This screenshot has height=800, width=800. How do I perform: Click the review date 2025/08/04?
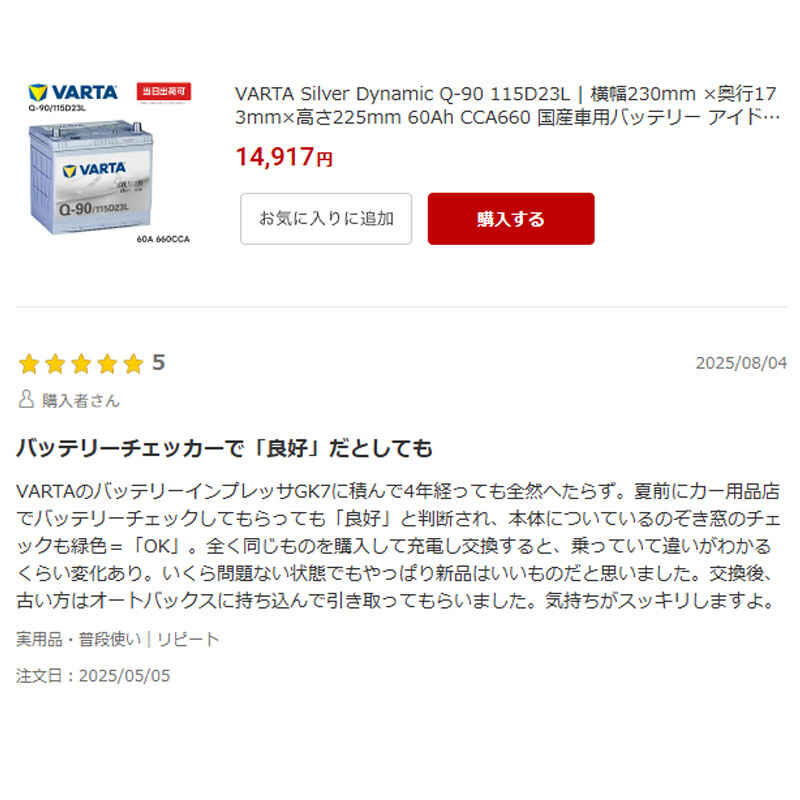pos(741,363)
